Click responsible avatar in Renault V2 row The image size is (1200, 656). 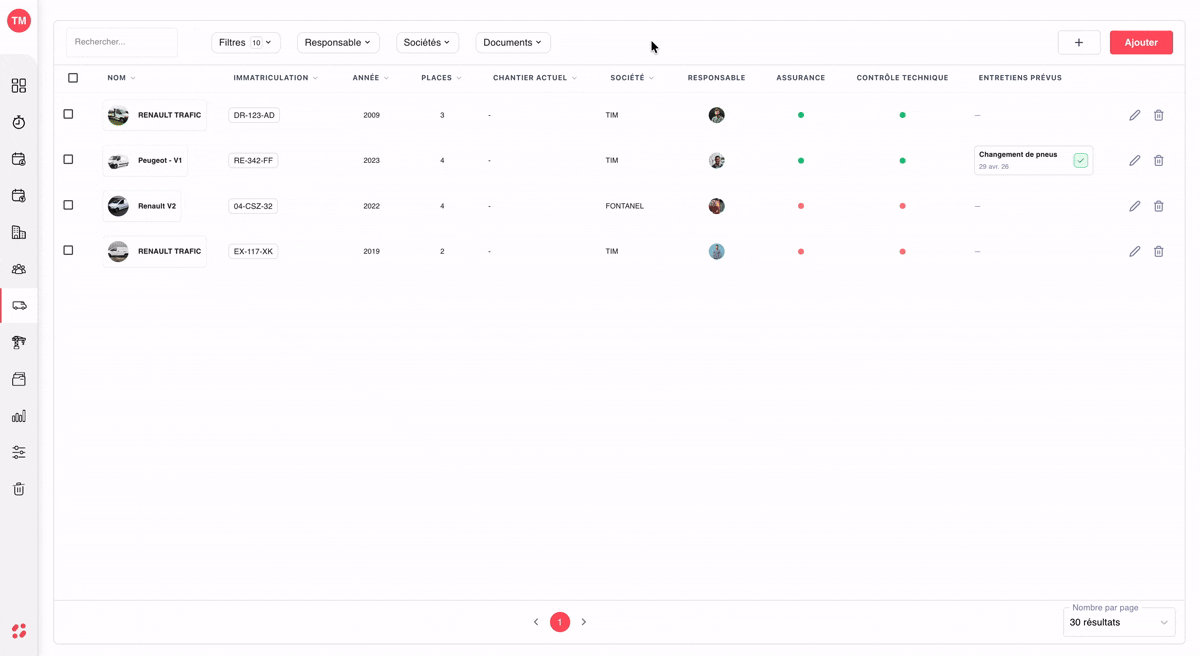point(716,206)
